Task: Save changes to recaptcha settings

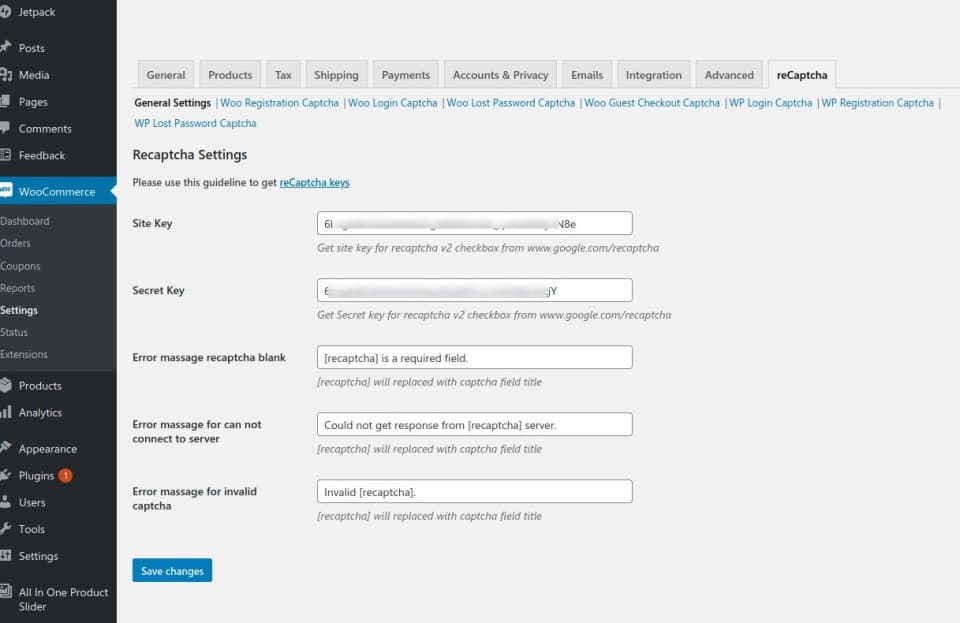Action: tap(172, 570)
